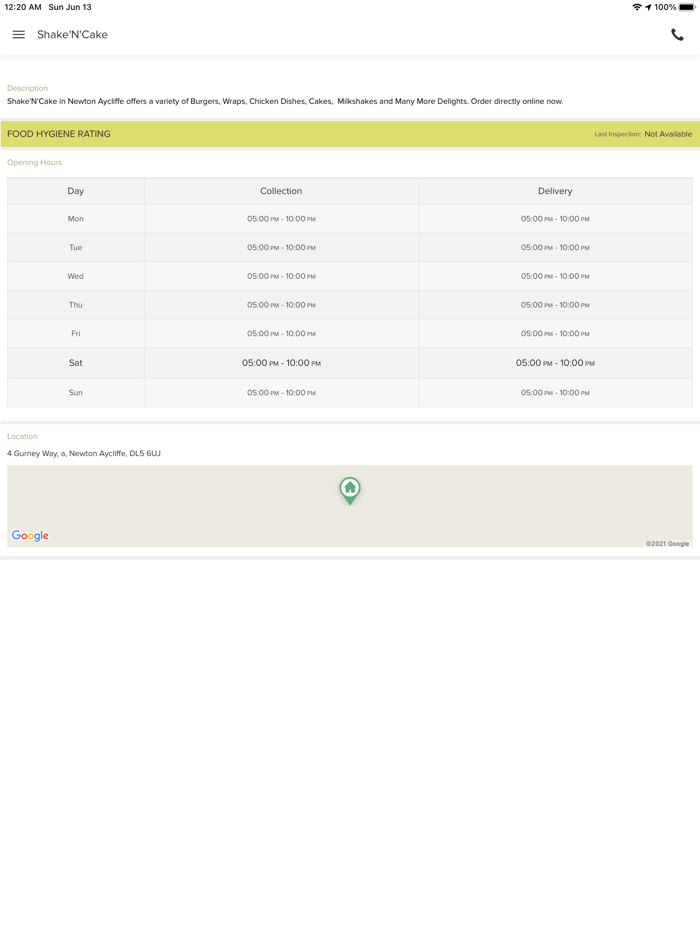Click the 4 Gurney Way address
Screen dimensions: 700x934
tap(84, 453)
